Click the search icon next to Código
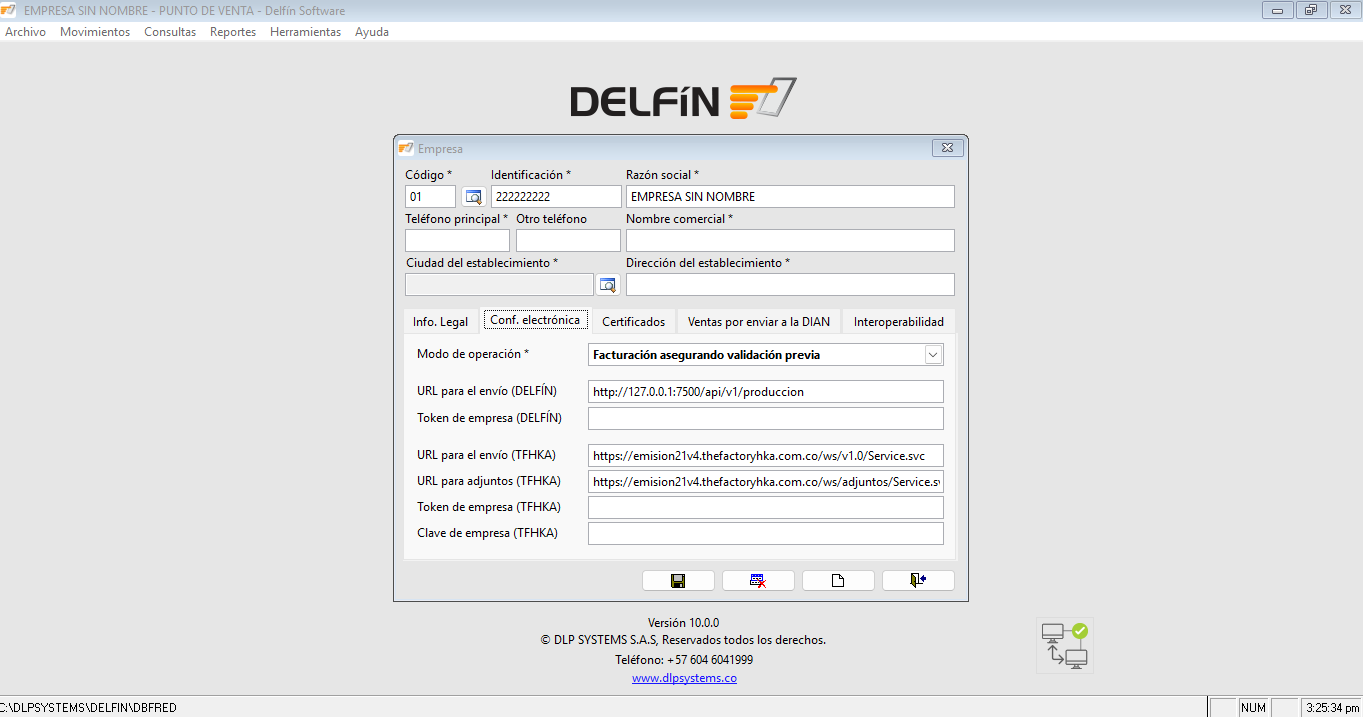This screenshot has height=717, width=1363. pos(473,197)
